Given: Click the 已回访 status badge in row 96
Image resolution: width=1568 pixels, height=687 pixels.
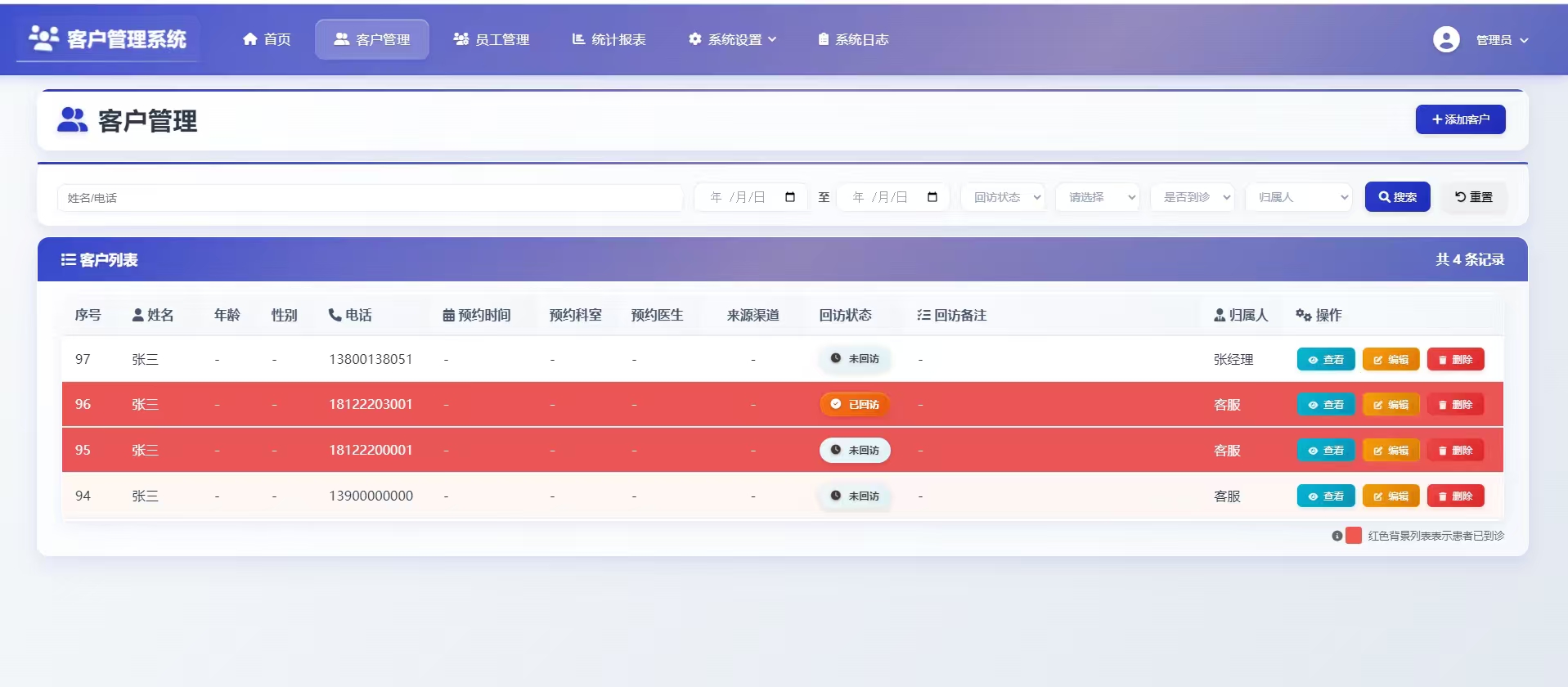Looking at the screenshot, I should pos(855,404).
